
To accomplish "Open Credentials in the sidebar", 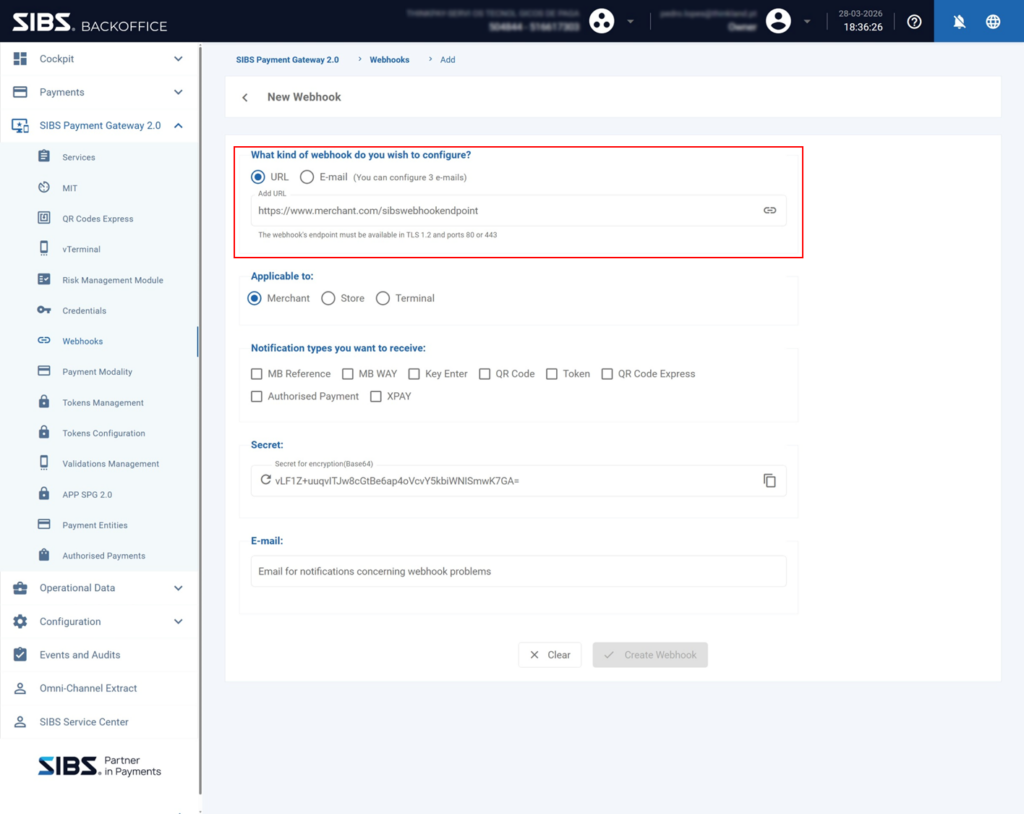I will 84,311.
